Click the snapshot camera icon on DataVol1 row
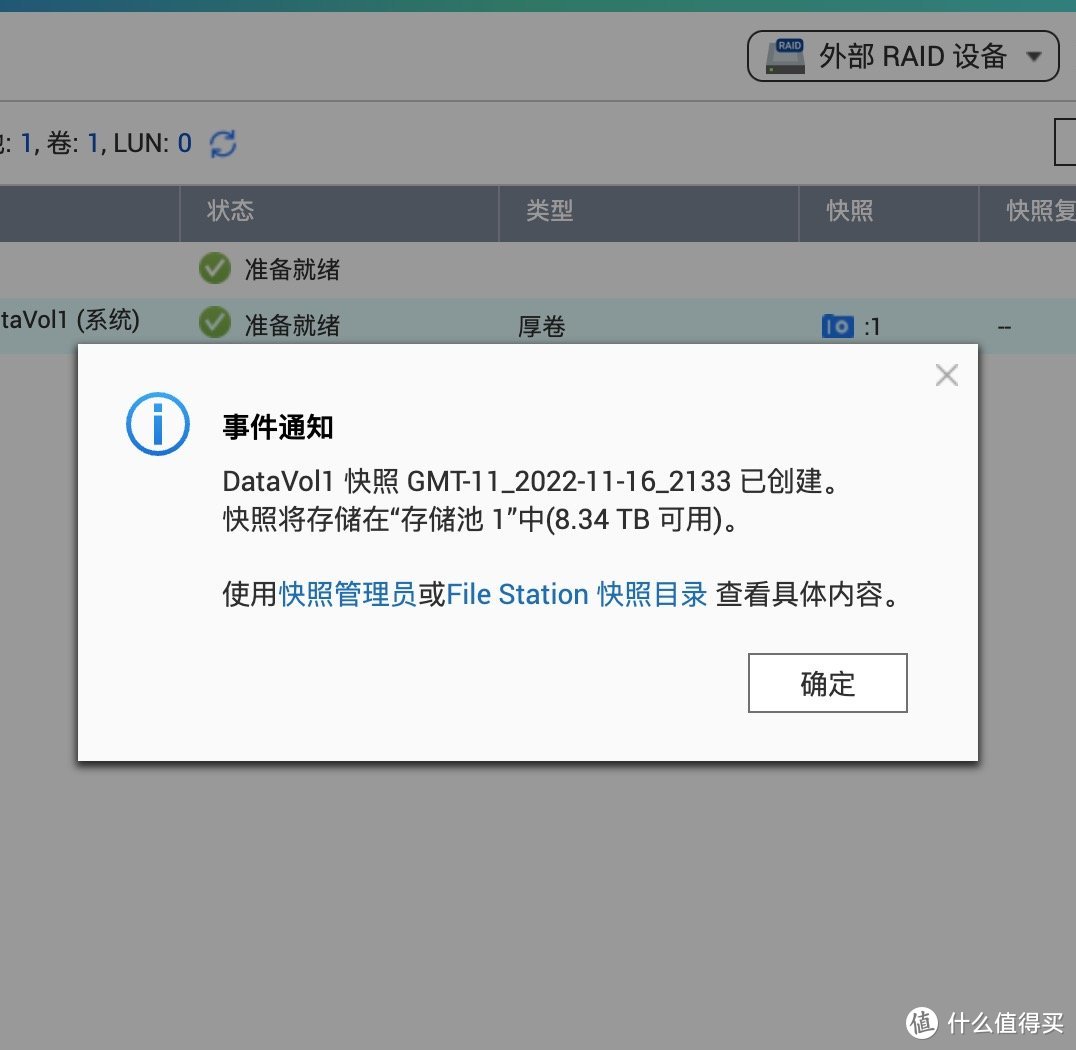Image resolution: width=1076 pixels, height=1050 pixels. click(x=838, y=325)
